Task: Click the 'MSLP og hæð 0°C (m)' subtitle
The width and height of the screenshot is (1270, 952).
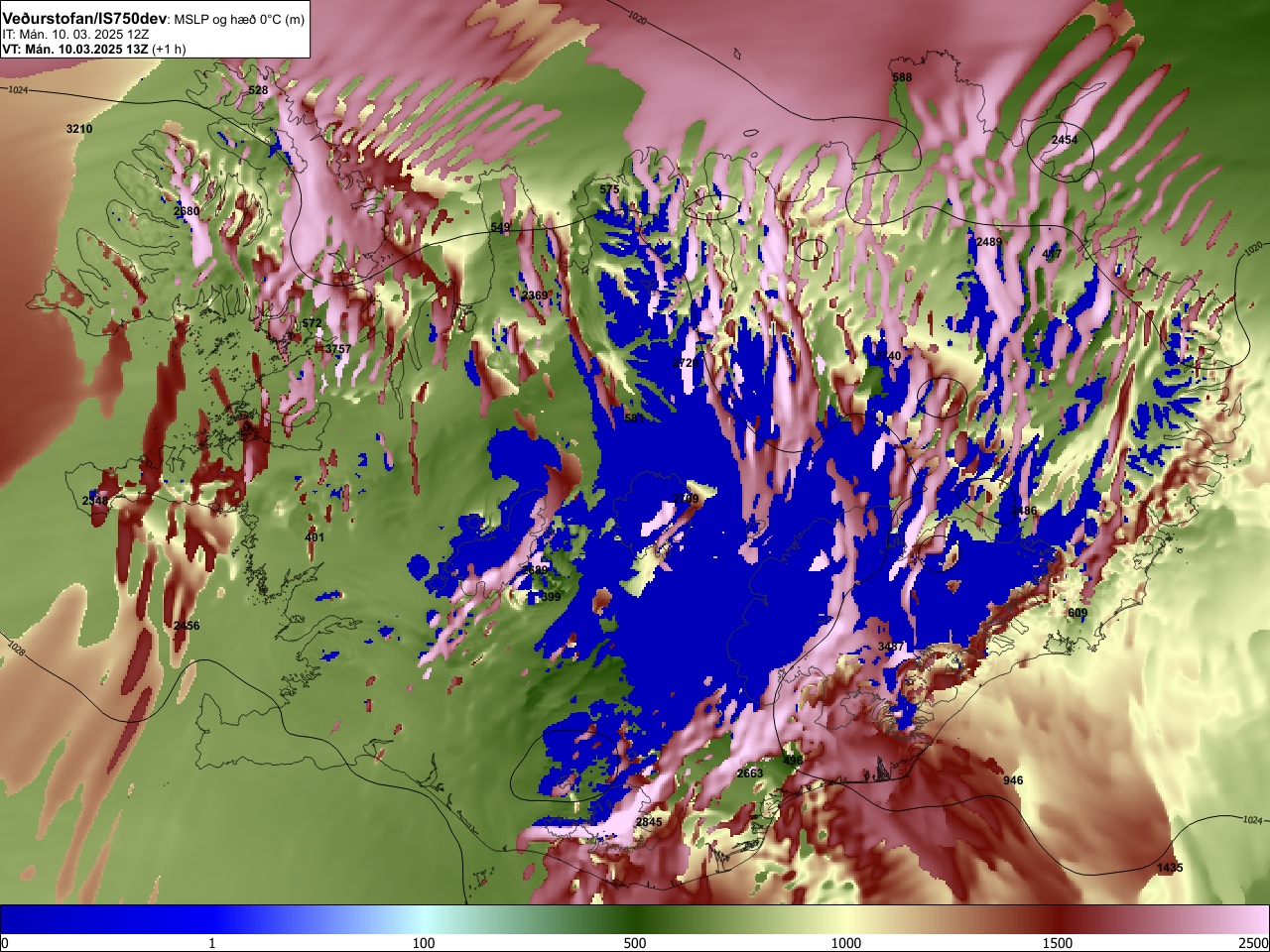Action: (239, 20)
